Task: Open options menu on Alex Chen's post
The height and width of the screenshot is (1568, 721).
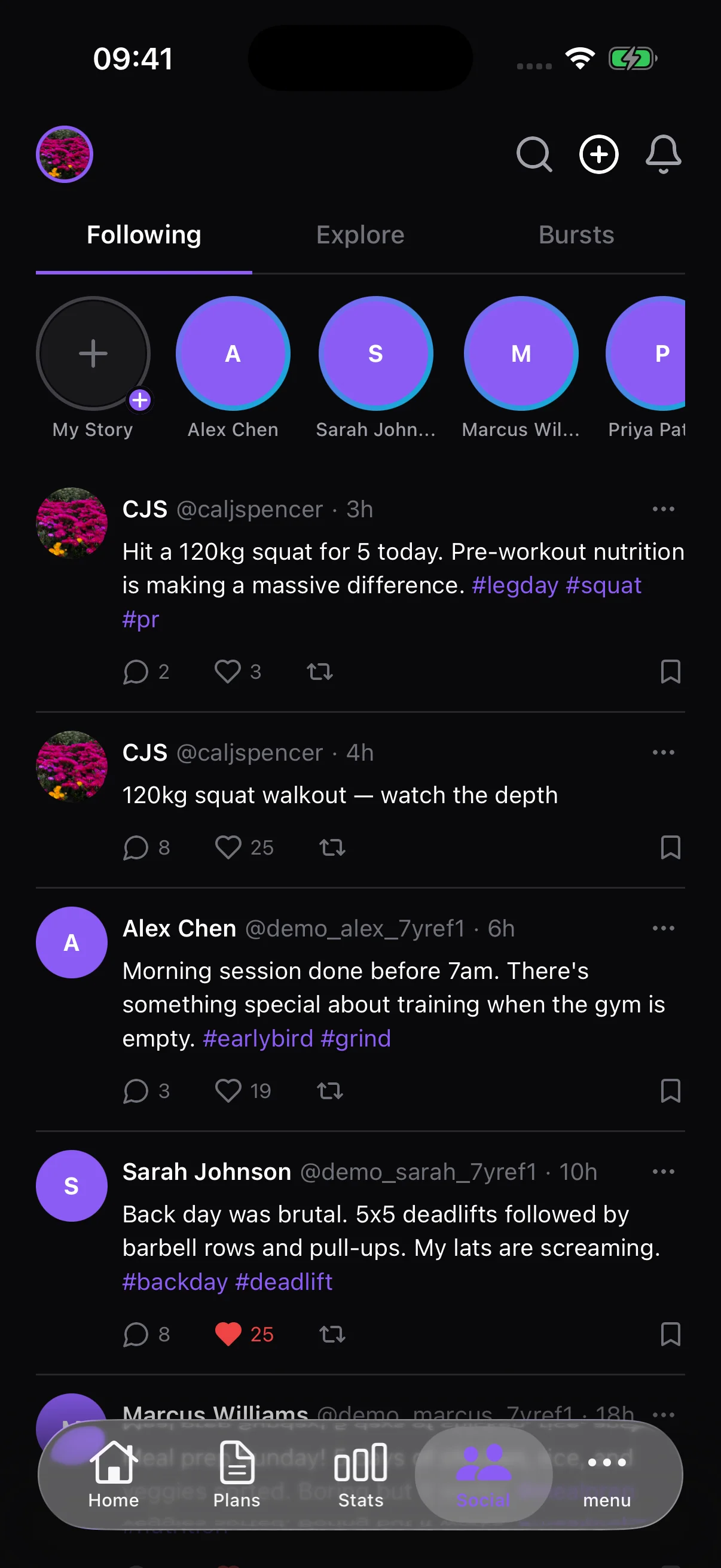Action: point(663,928)
